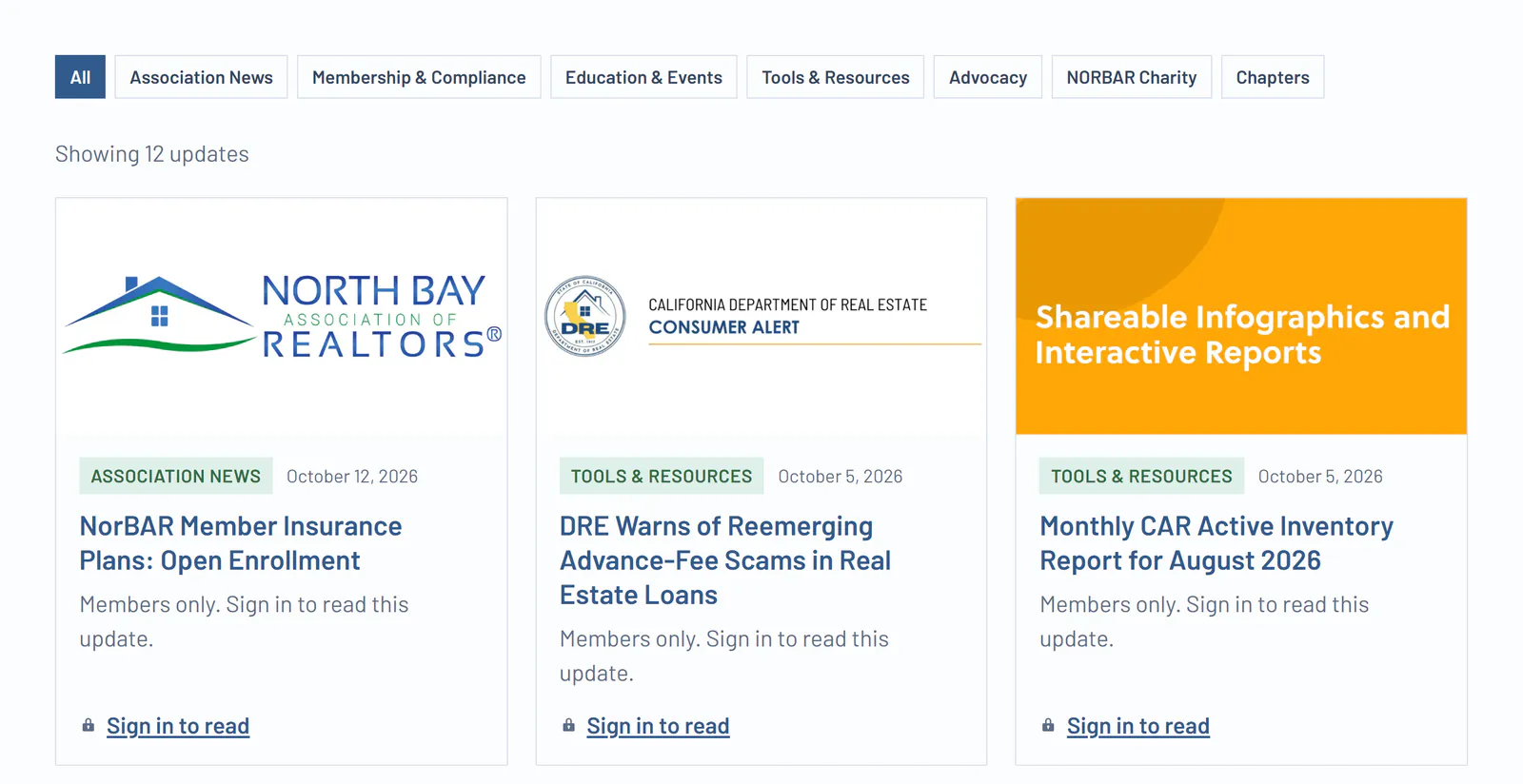Click lock icon on Monthly CAR Report card
This screenshot has height=784, width=1523.
tap(1048, 725)
